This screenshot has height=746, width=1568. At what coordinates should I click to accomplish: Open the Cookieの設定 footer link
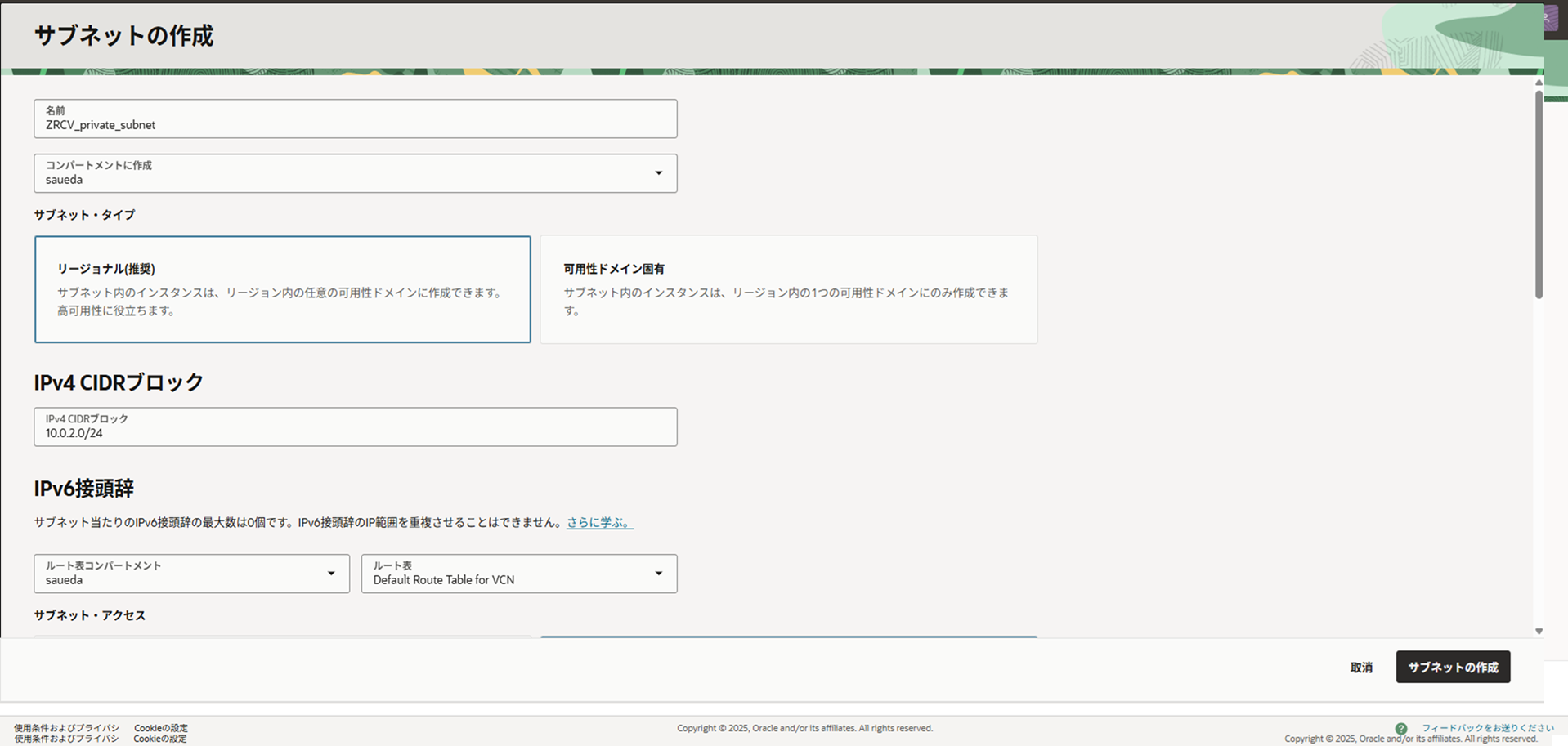[159, 728]
